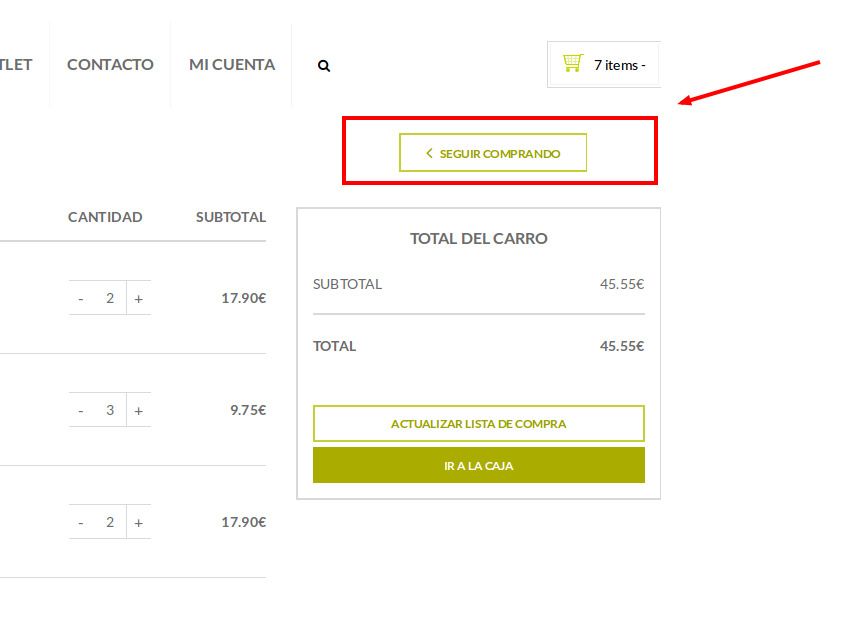Increase quantity of the 9.75€ item
This screenshot has height=633, width=867.
point(139,411)
